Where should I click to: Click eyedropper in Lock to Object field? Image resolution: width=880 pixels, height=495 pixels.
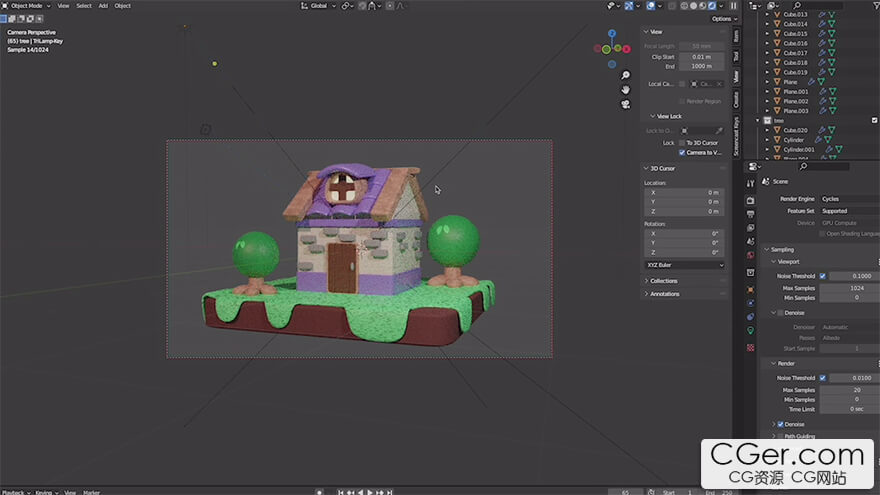tap(719, 131)
